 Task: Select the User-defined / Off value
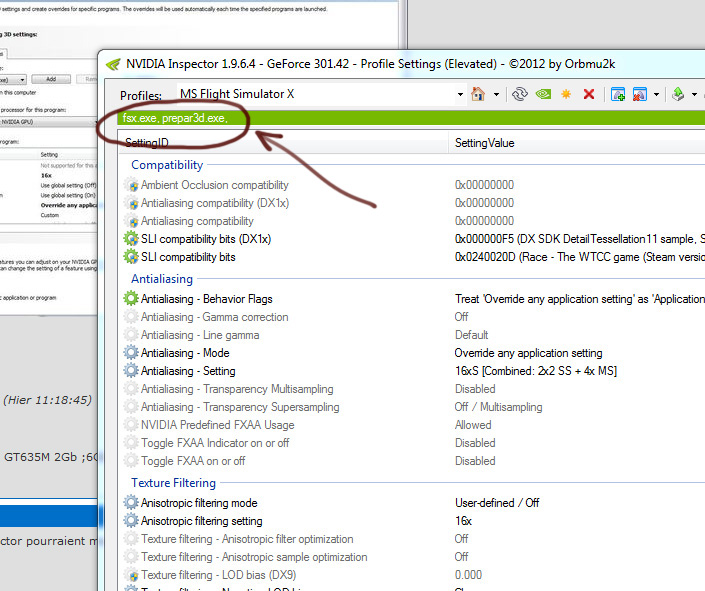click(x=497, y=503)
